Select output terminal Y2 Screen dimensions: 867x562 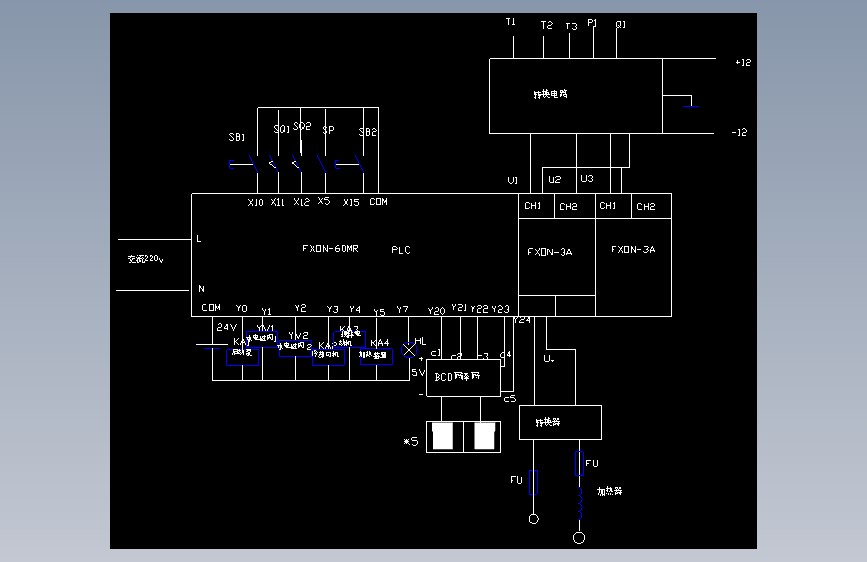(x=300, y=308)
